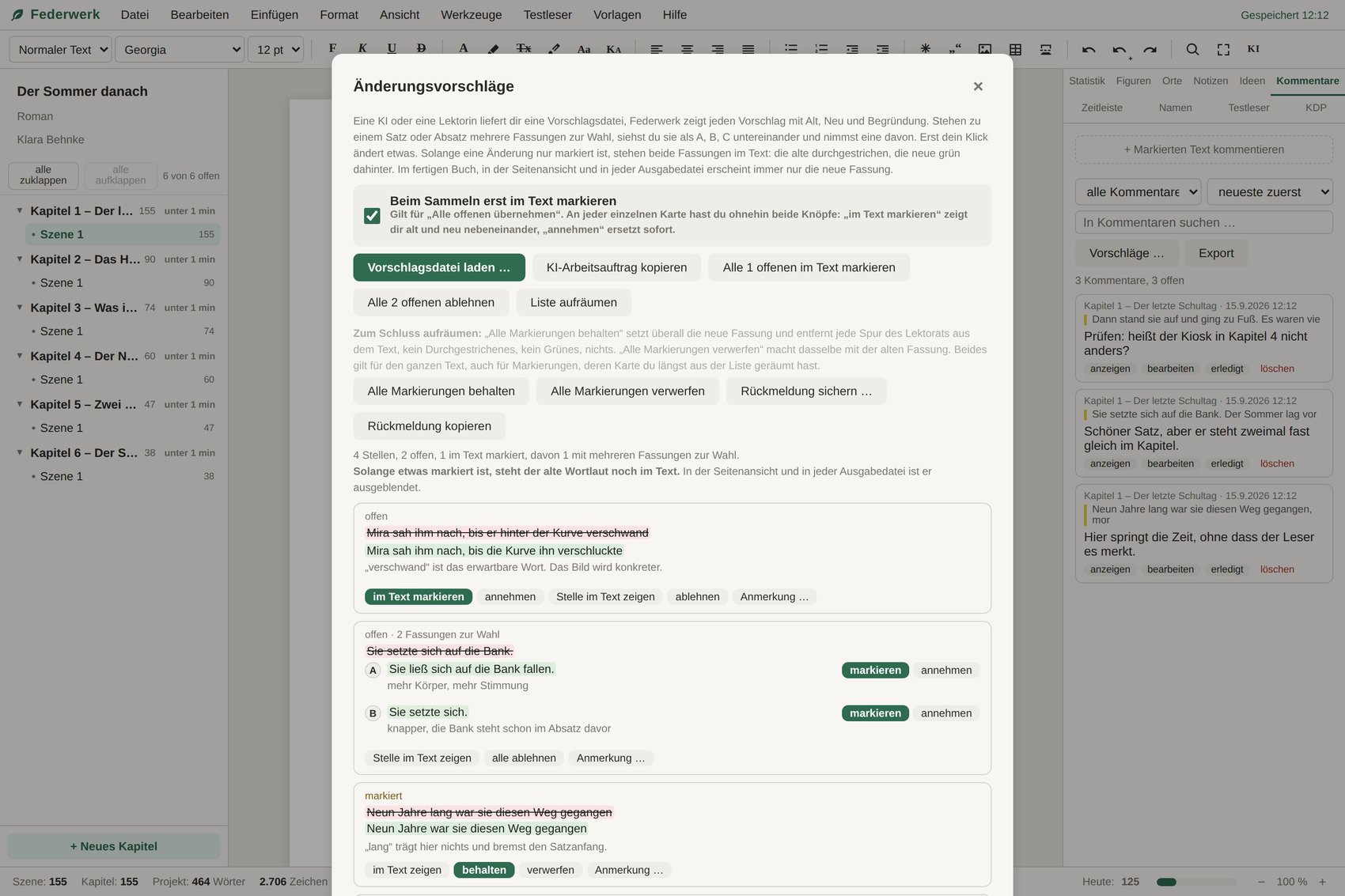Open the Werkzeuge menu
This screenshot has height=896, width=1345.
(x=472, y=14)
